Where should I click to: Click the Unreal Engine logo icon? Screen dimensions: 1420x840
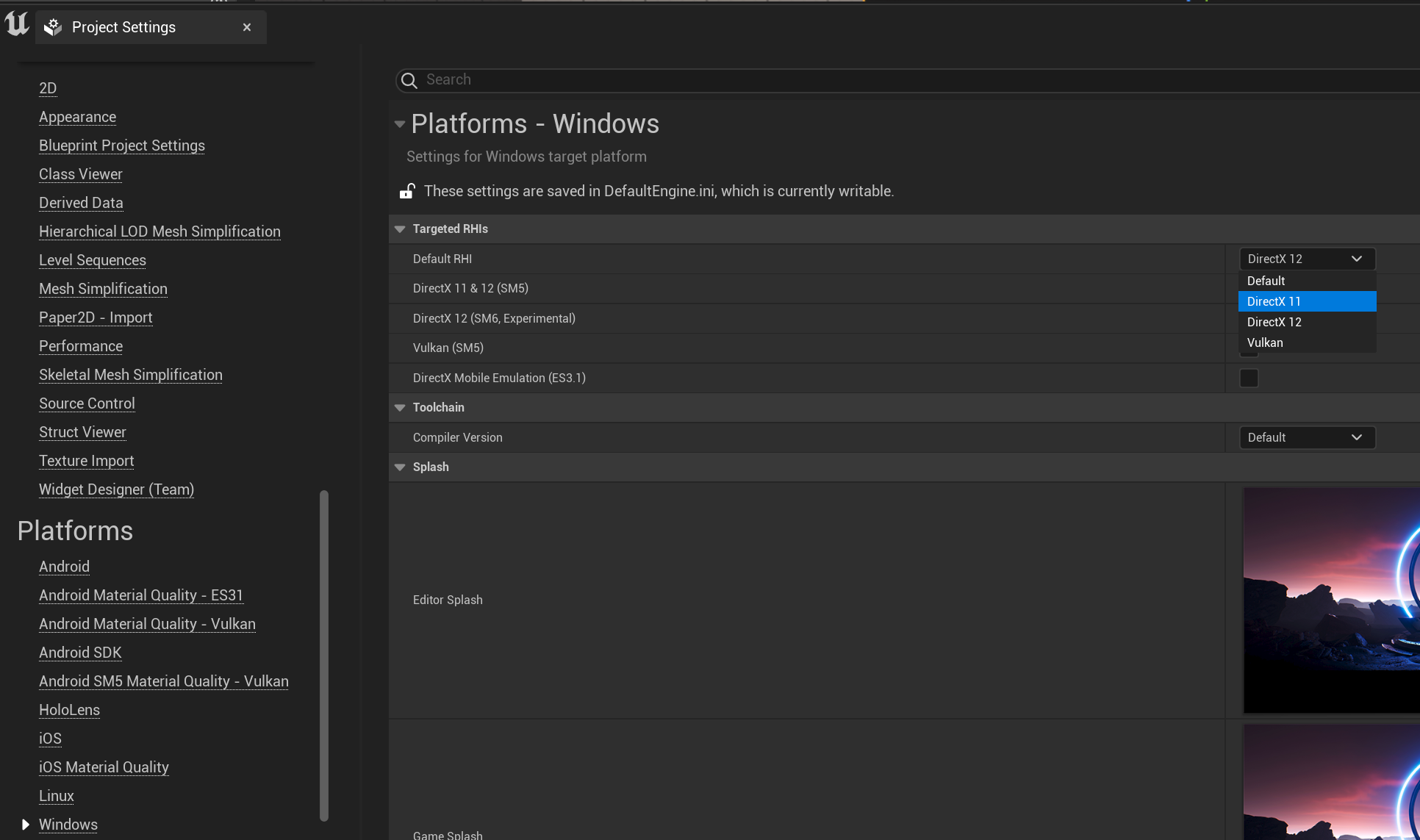pyautogui.click(x=17, y=25)
